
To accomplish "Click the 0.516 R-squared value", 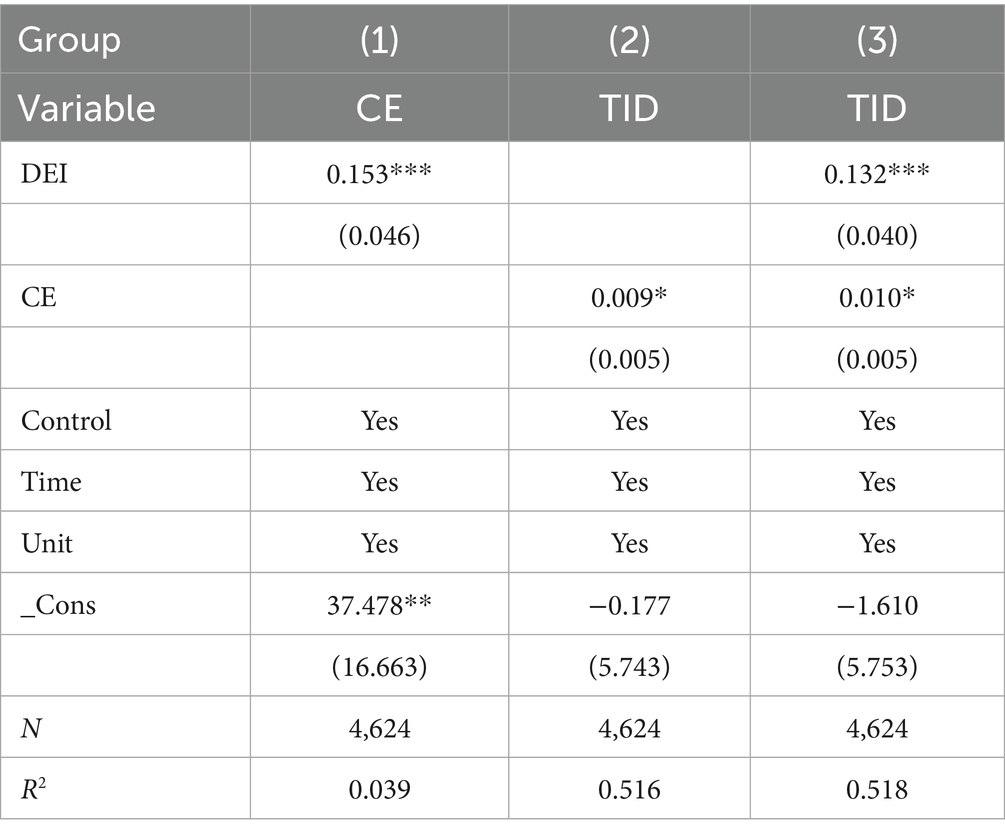I will tap(629, 790).
